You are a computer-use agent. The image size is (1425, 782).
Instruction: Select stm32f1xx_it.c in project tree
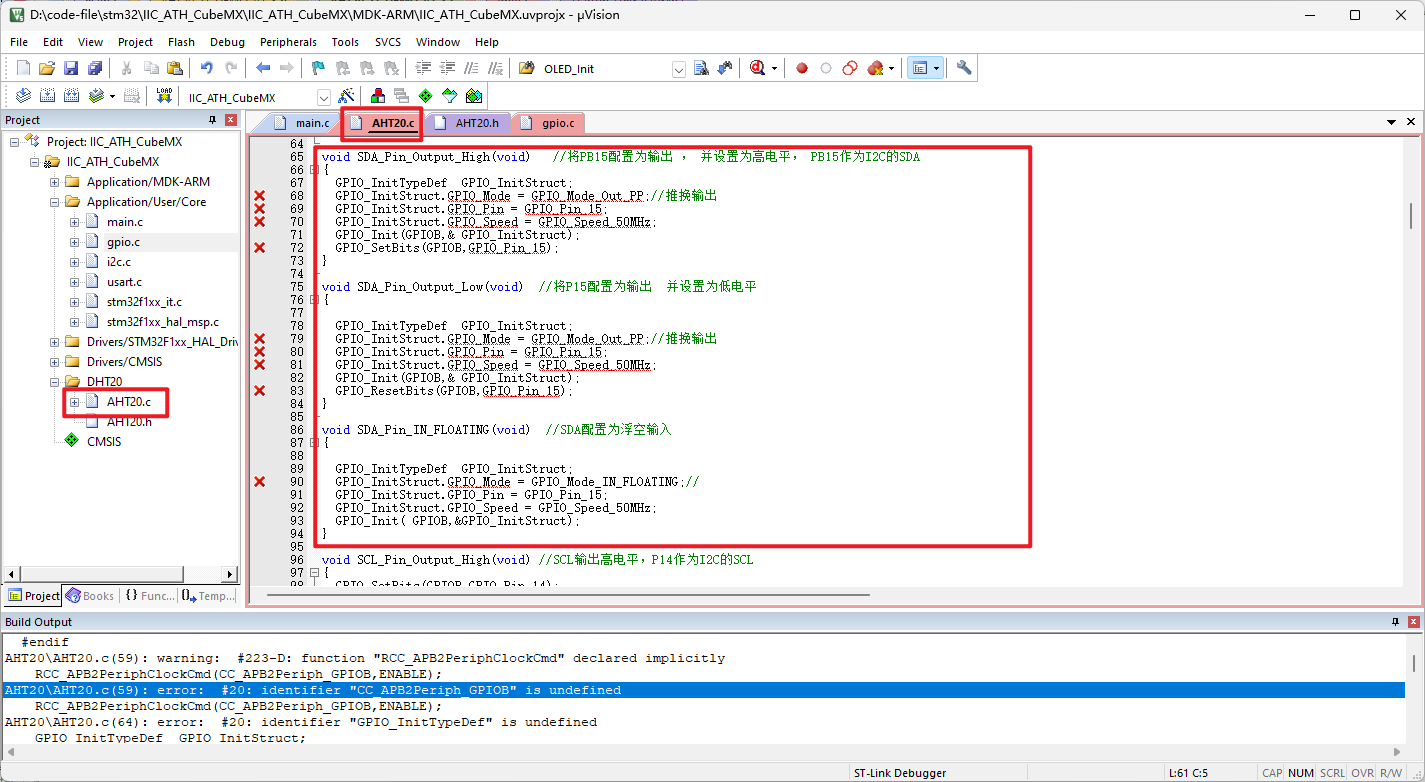[x=144, y=302]
